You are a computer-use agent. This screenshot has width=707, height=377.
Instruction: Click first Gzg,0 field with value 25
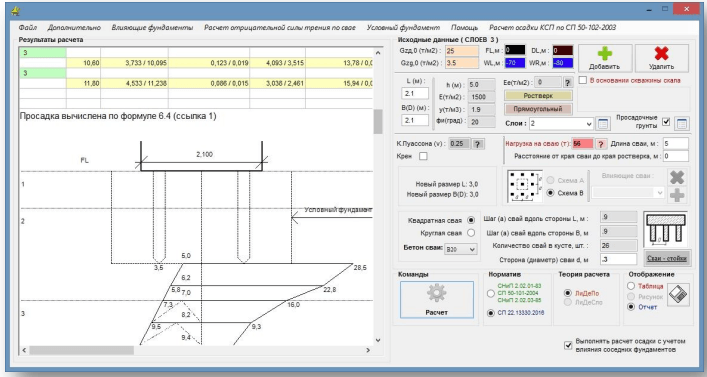pyautogui.click(x=462, y=51)
